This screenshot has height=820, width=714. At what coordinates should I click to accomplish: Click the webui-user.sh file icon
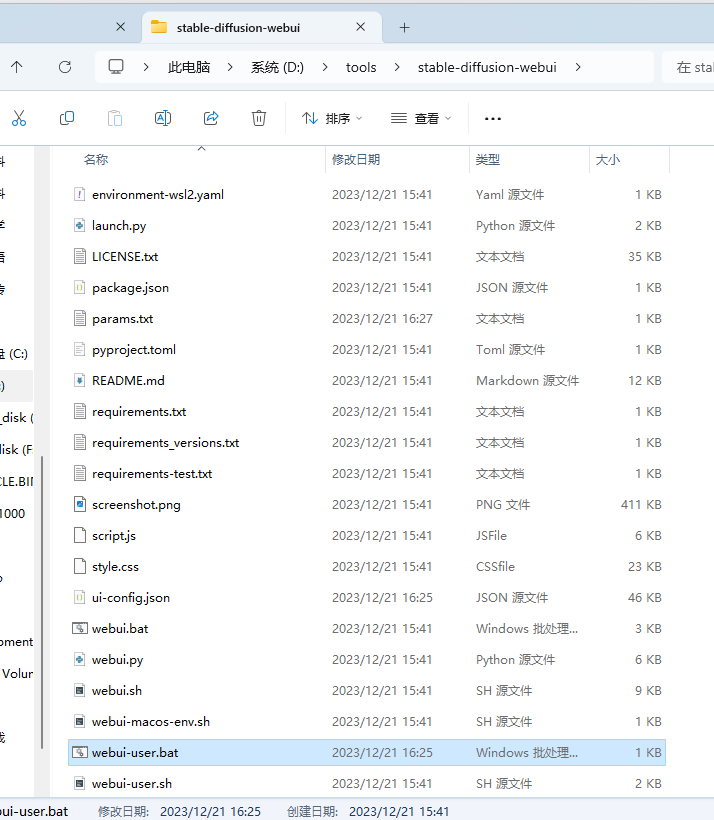(80, 783)
